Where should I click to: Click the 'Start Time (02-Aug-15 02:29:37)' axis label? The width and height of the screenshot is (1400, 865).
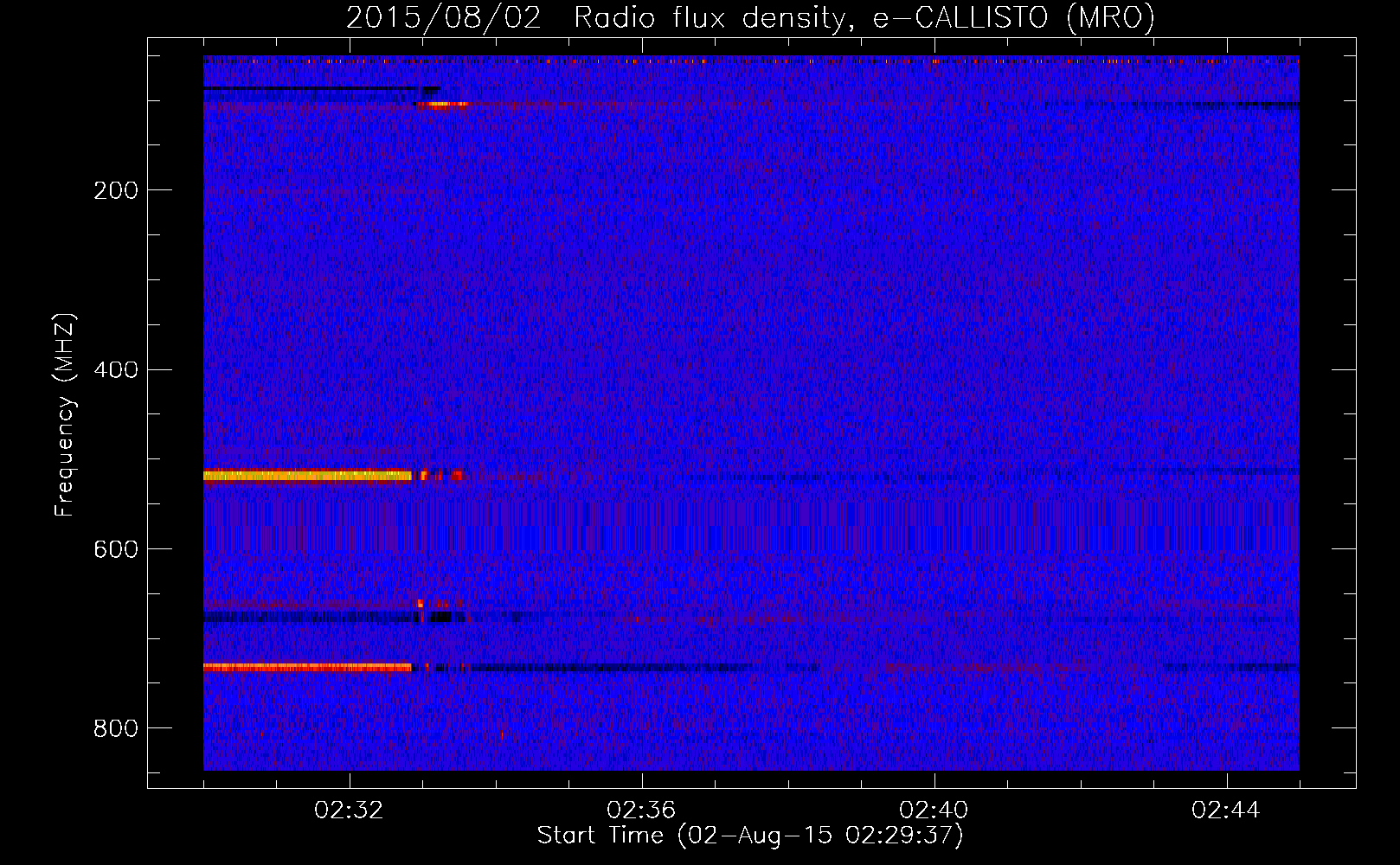pyautogui.click(x=750, y=835)
